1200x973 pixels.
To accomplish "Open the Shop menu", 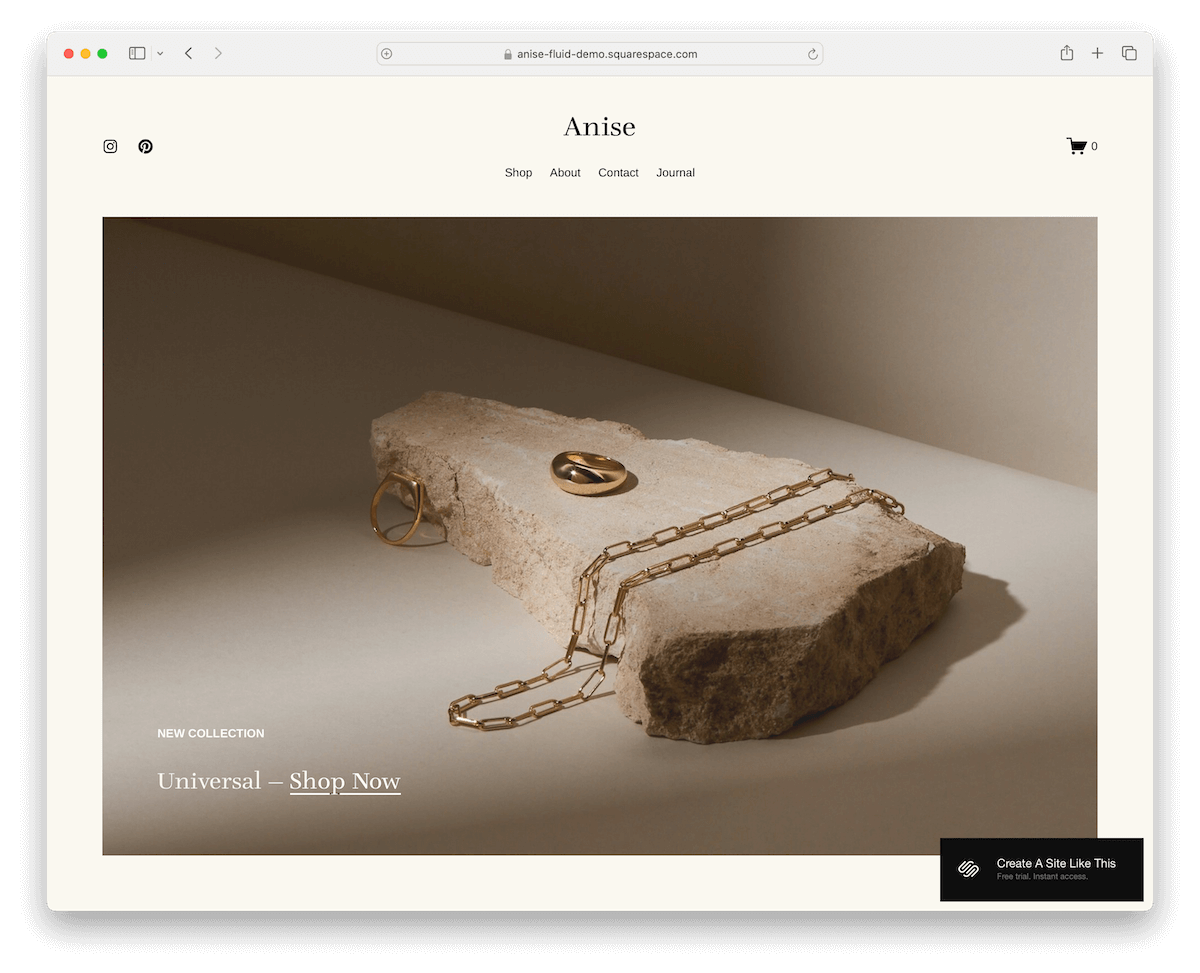I will [x=518, y=172].
